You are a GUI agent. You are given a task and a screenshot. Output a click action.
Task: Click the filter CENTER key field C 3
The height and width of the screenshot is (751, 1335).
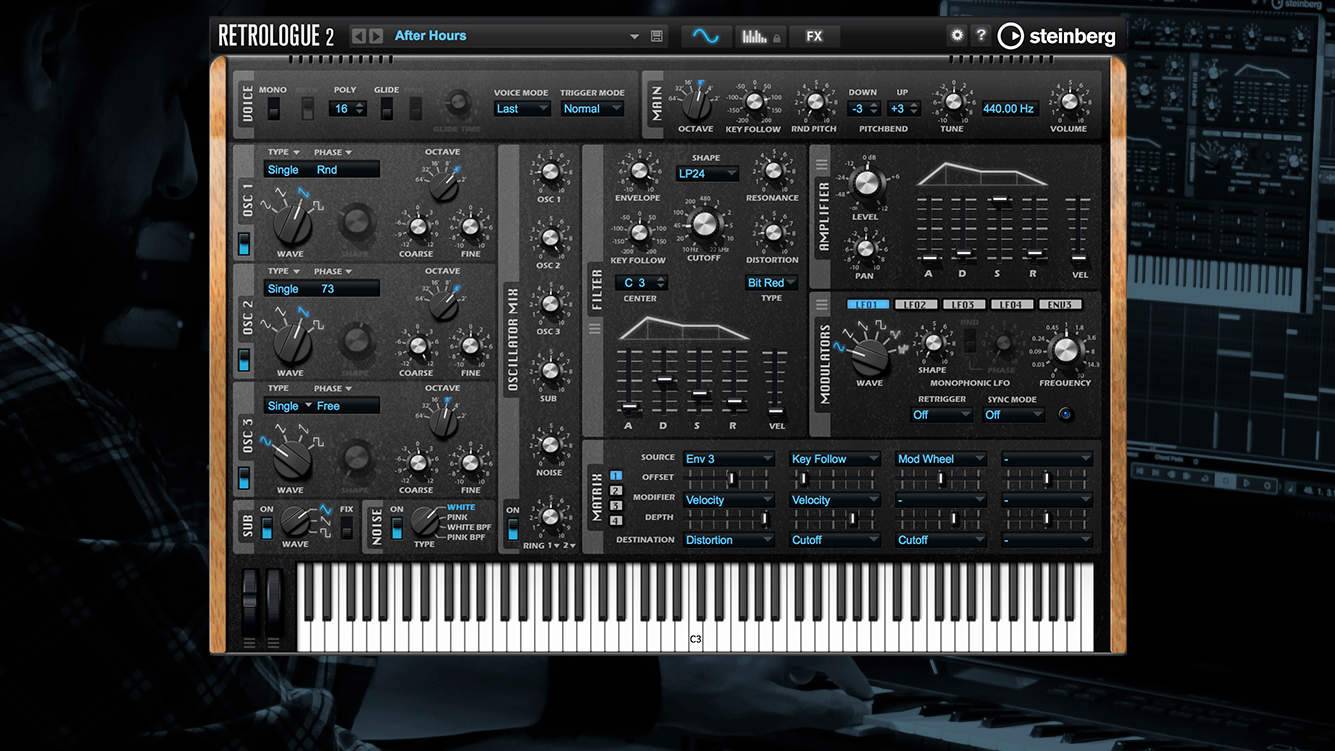tap(640, 283)
